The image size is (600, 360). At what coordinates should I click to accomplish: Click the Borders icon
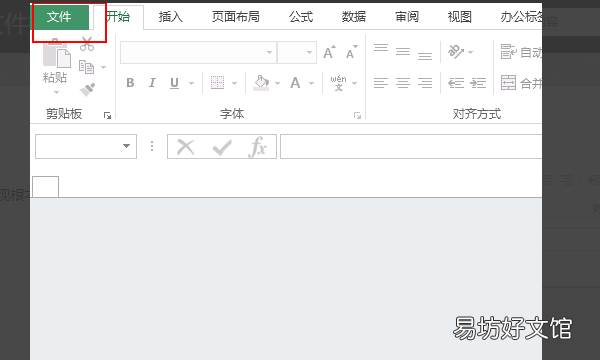[x=217, y=83]
